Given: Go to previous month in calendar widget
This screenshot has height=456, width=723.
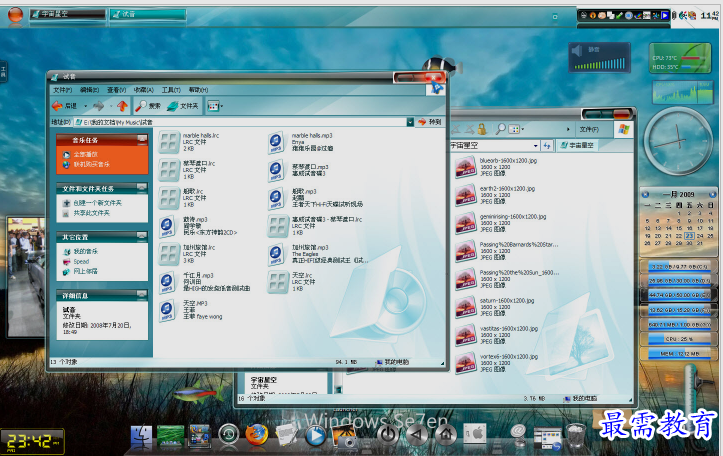Looking at the screenshot, I should (646, 195).
